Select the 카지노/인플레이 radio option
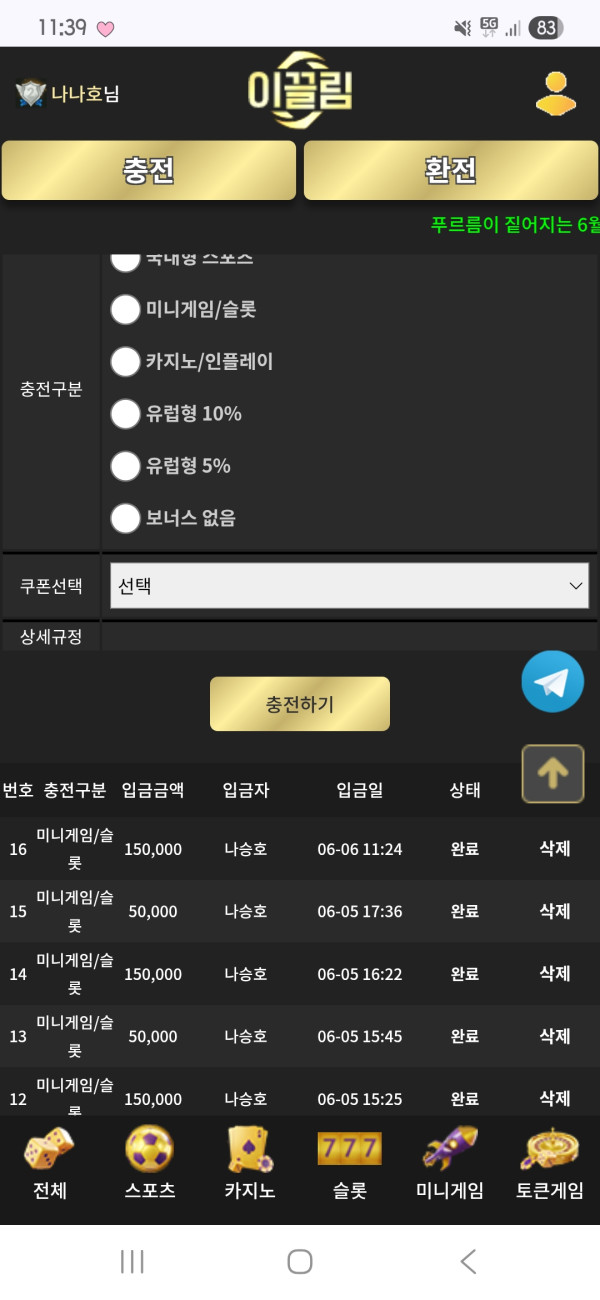This screenshot has height=1300, width=600. [x=125, y=362]
